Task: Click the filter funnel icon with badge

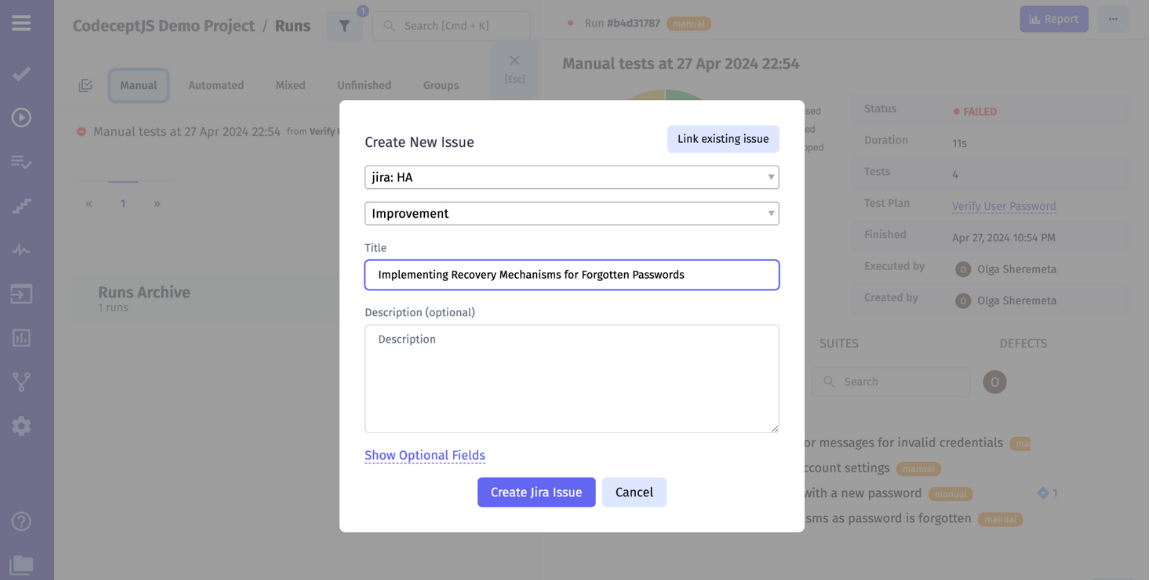Action: [345, 25]
